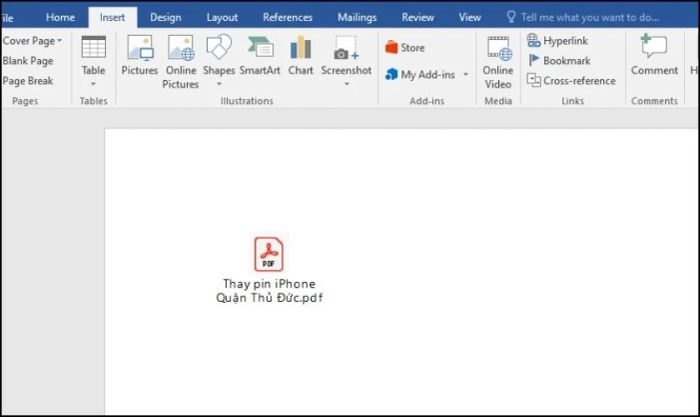This screenshot has height=417, width=700.
Task: Click the Hyperlink icon
Action: 533,40
